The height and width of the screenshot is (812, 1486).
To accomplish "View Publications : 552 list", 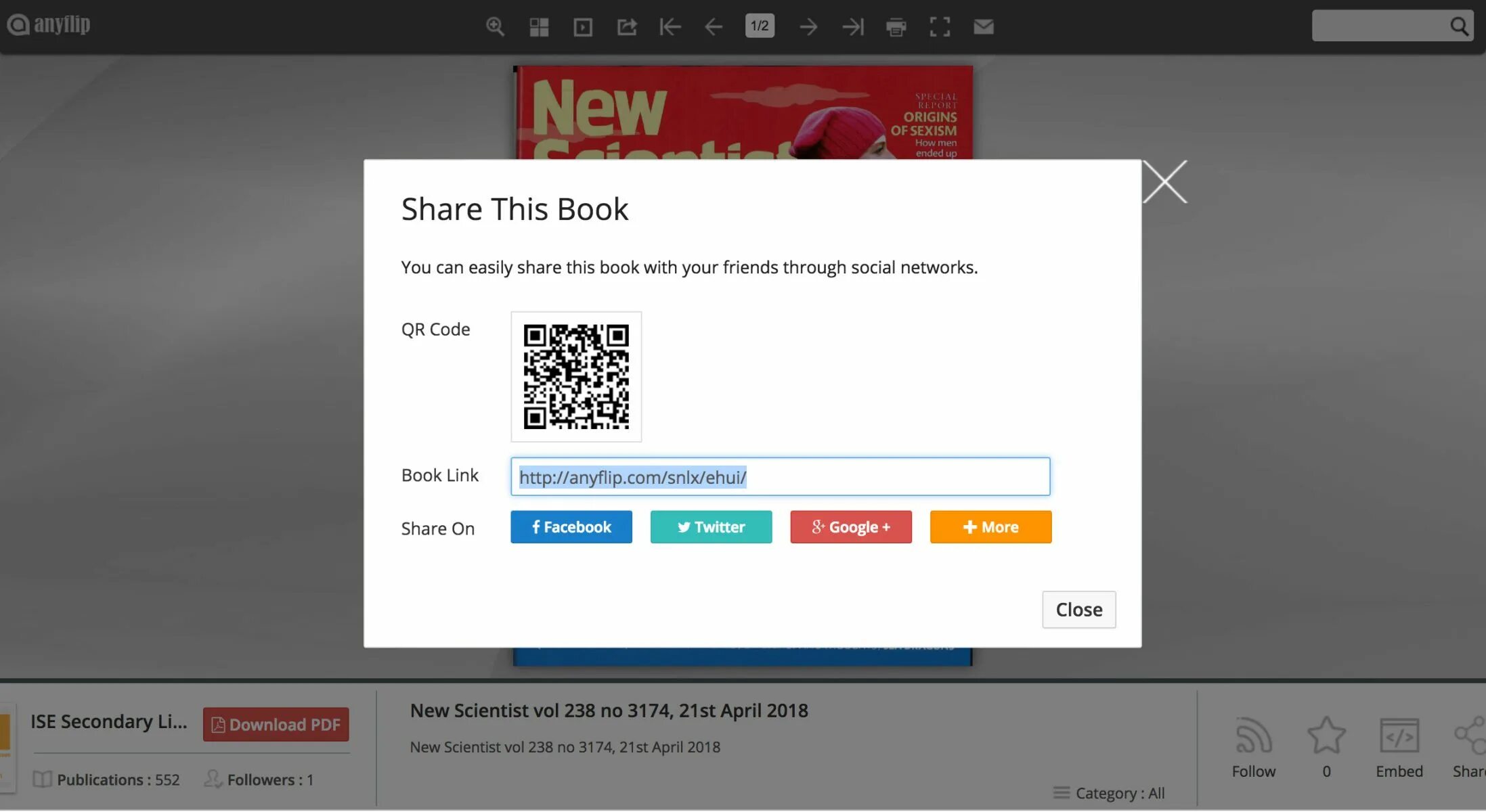I will [107, 780].
